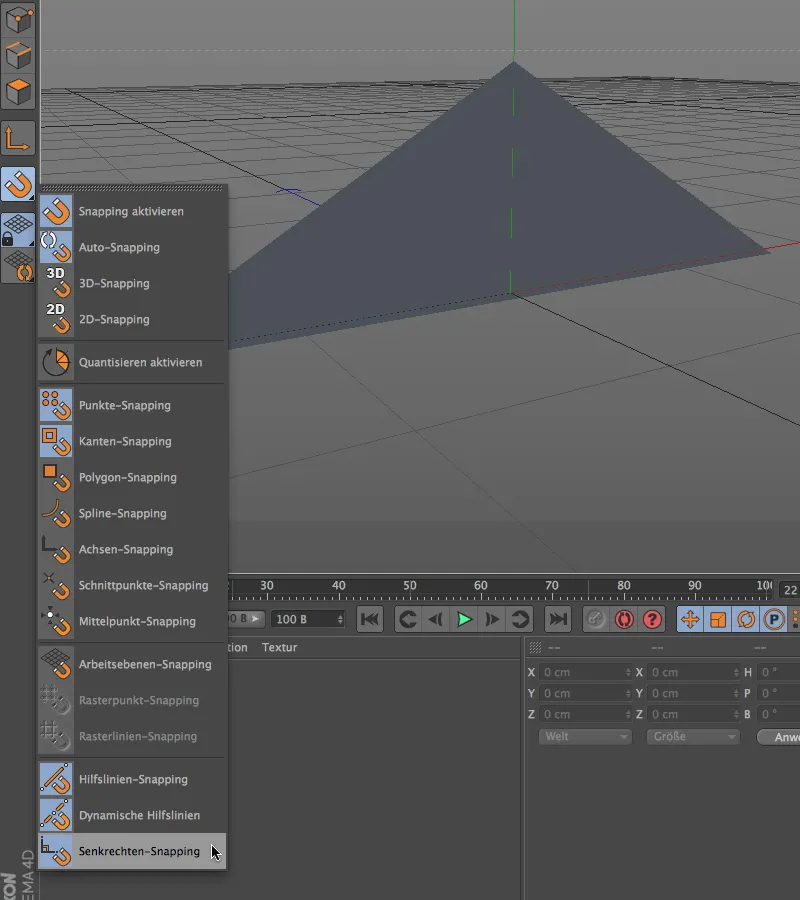Select Points mode cube icon

tap(18, 19)
